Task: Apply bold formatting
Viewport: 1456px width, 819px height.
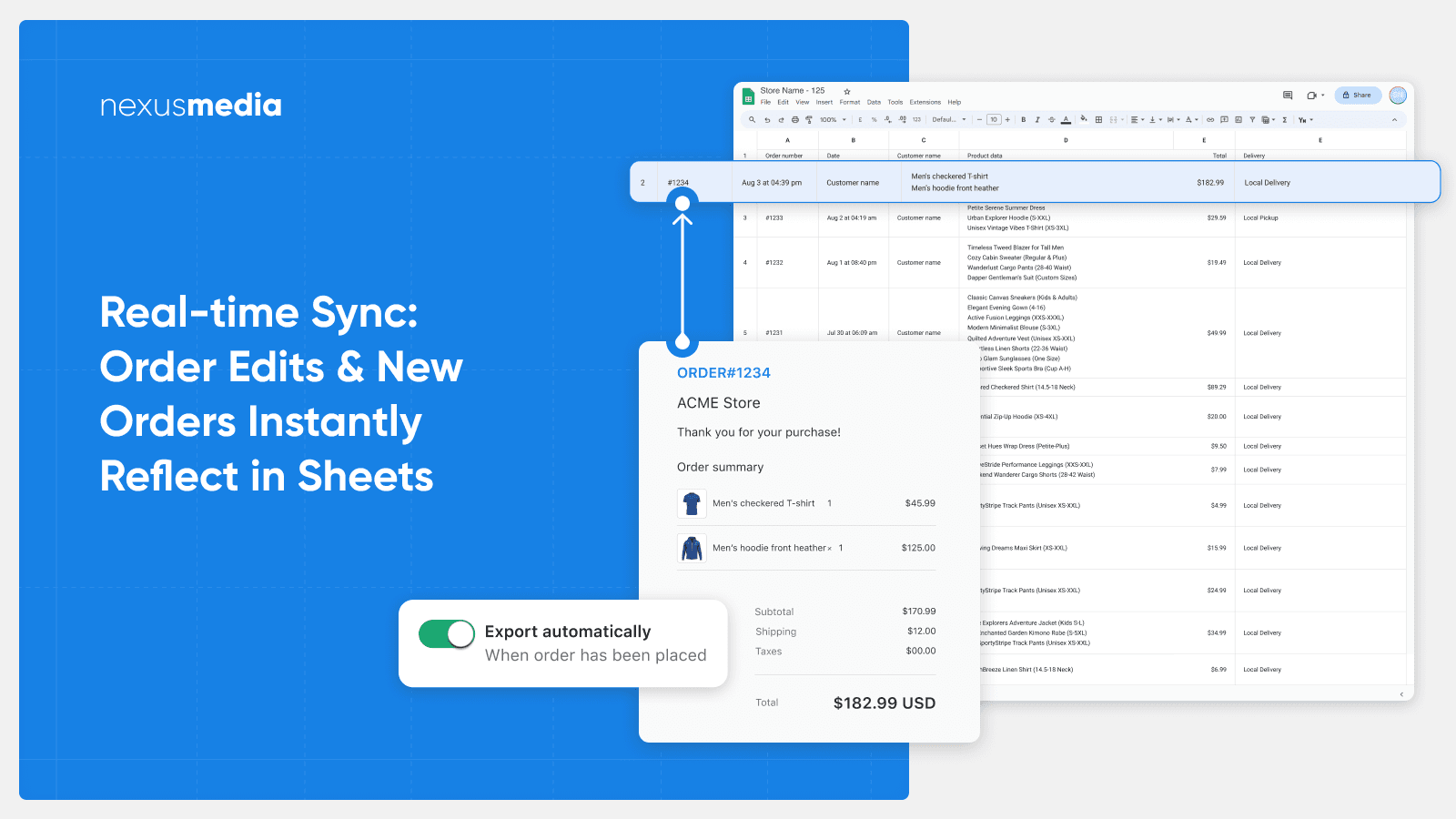Action: [x=1024, y=120]
